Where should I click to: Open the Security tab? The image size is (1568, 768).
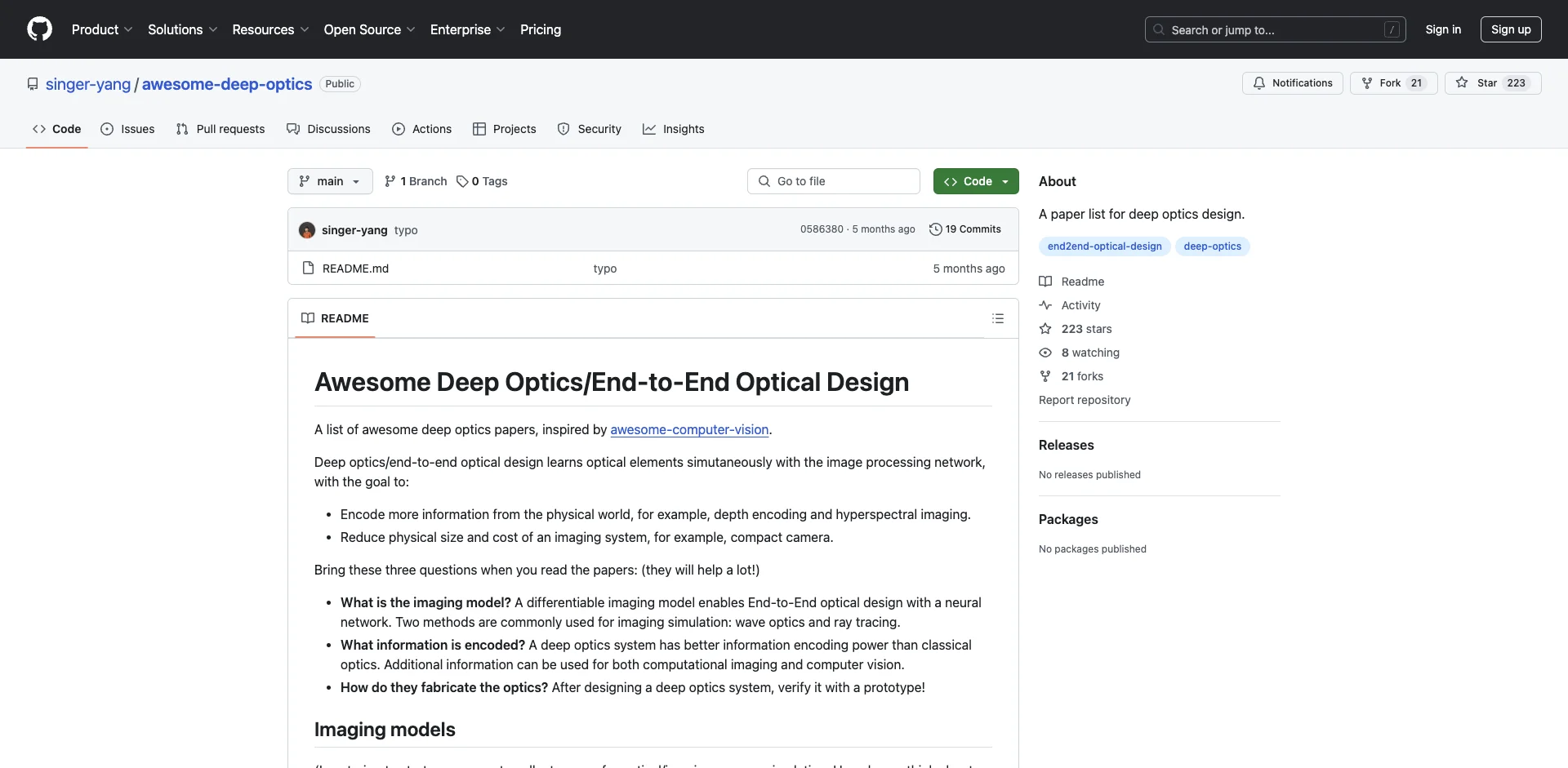[x=589, y=129]
